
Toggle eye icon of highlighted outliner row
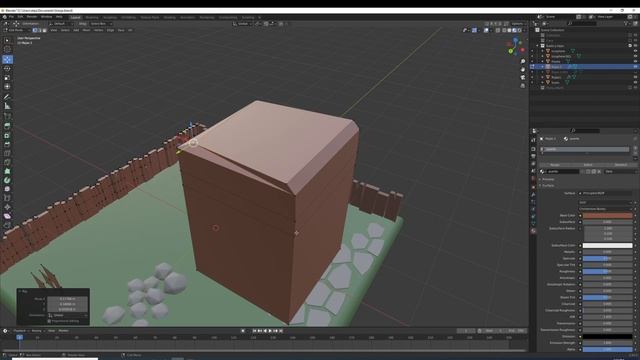[635, 67]
